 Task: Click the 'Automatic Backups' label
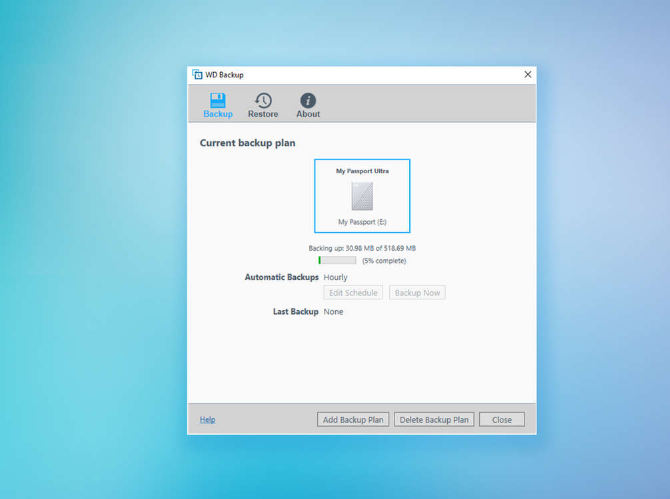click(282, 277)
